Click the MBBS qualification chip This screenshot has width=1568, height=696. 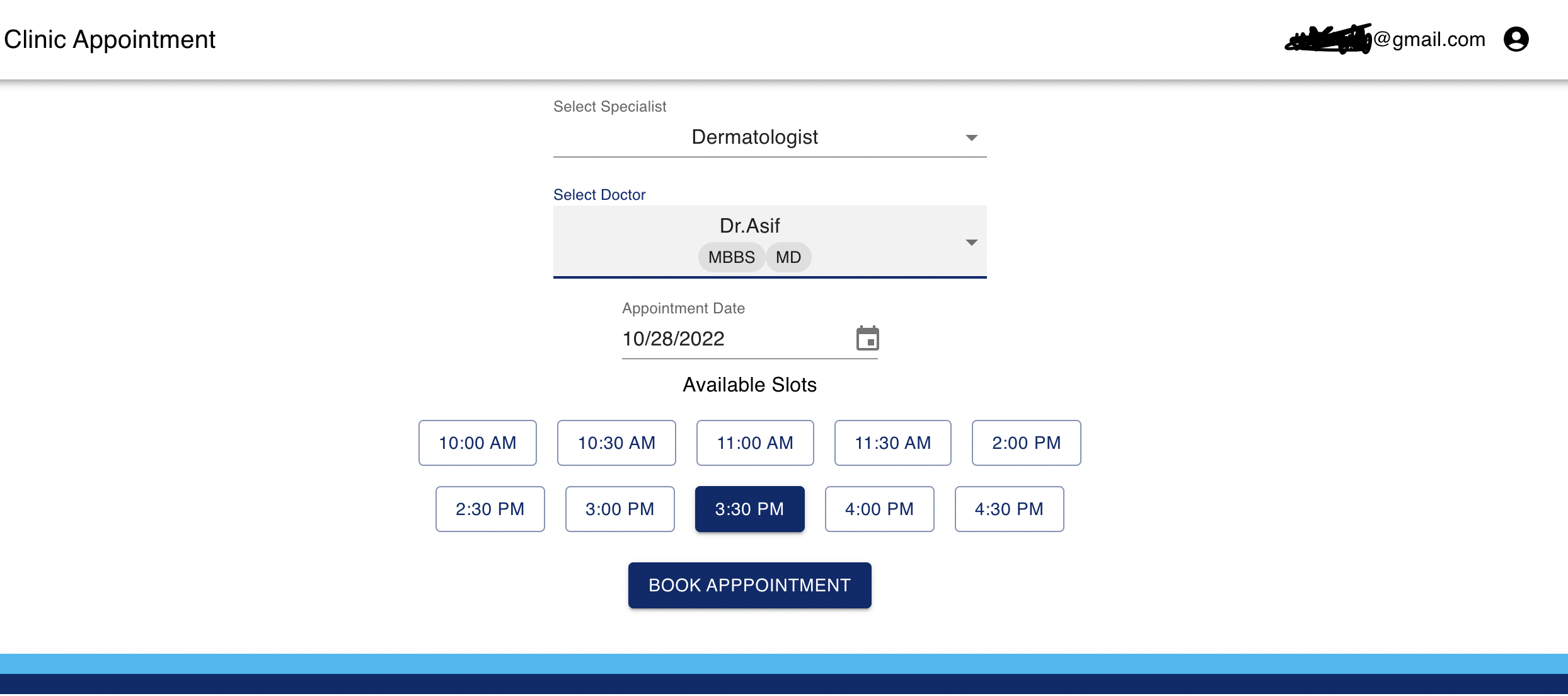tap(731, 257)
